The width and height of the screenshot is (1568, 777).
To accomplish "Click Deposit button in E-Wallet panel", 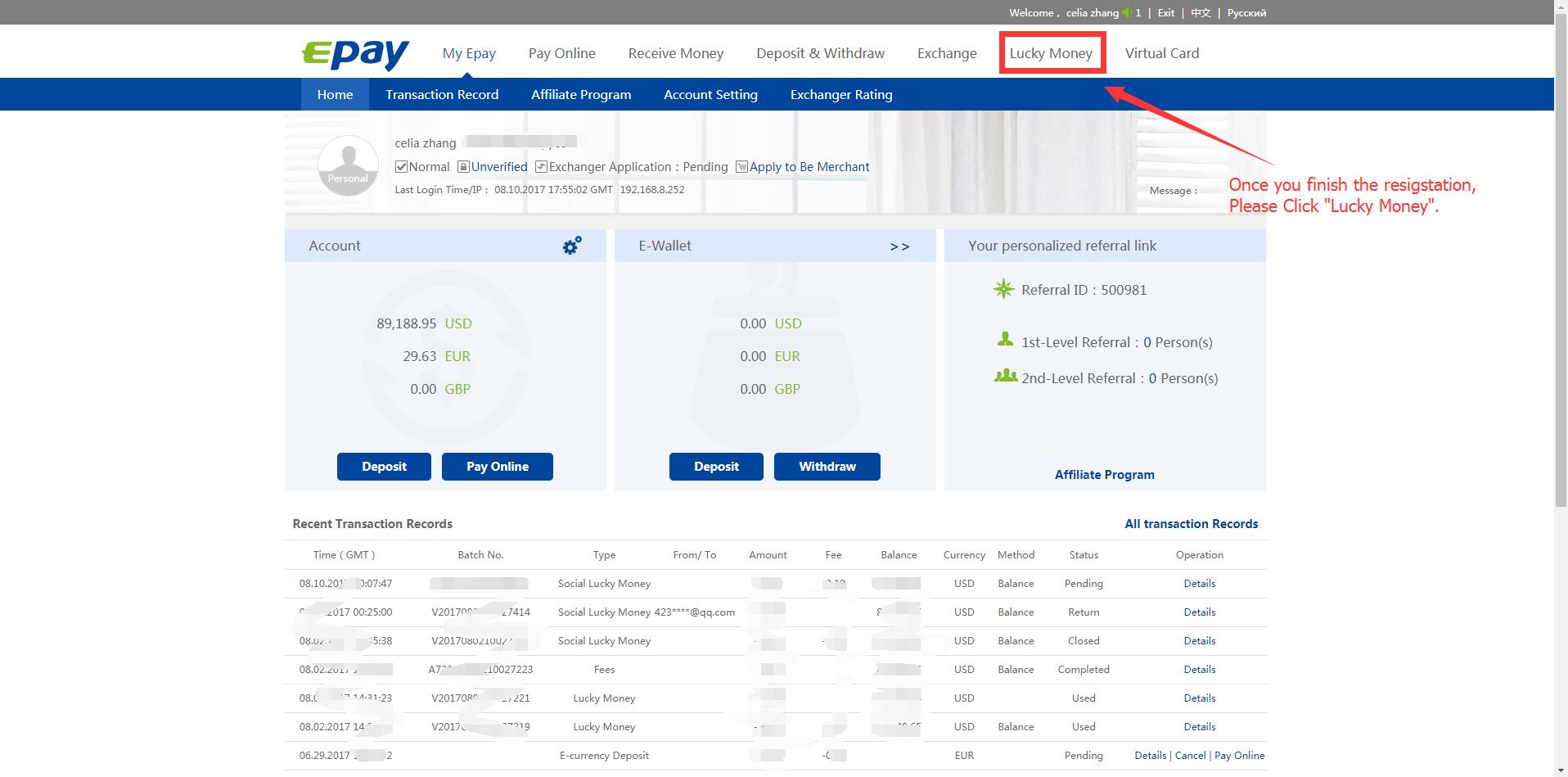I will [x=716, y=467].
